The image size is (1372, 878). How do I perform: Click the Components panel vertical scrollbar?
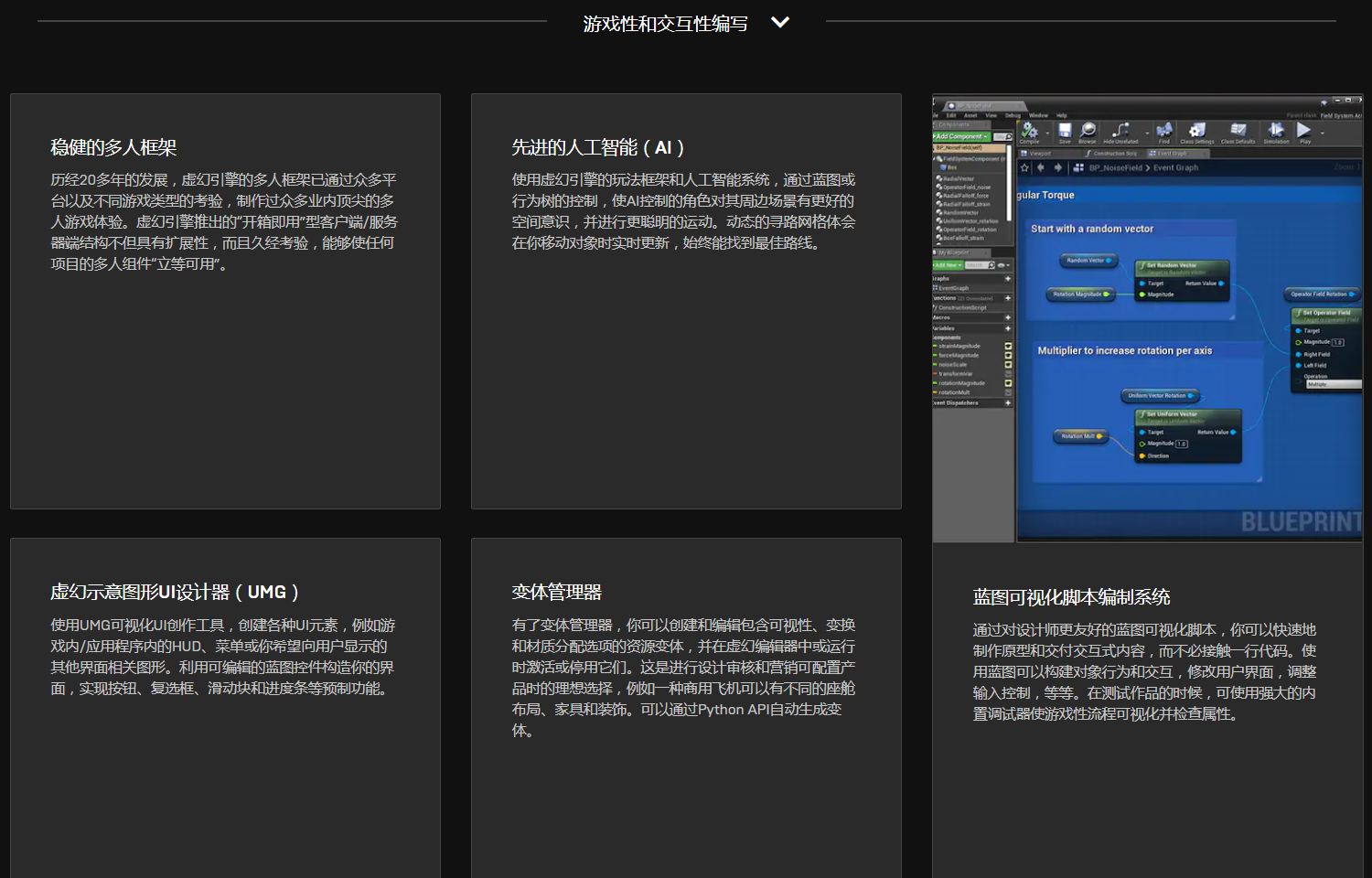[x=1009, y=183]
